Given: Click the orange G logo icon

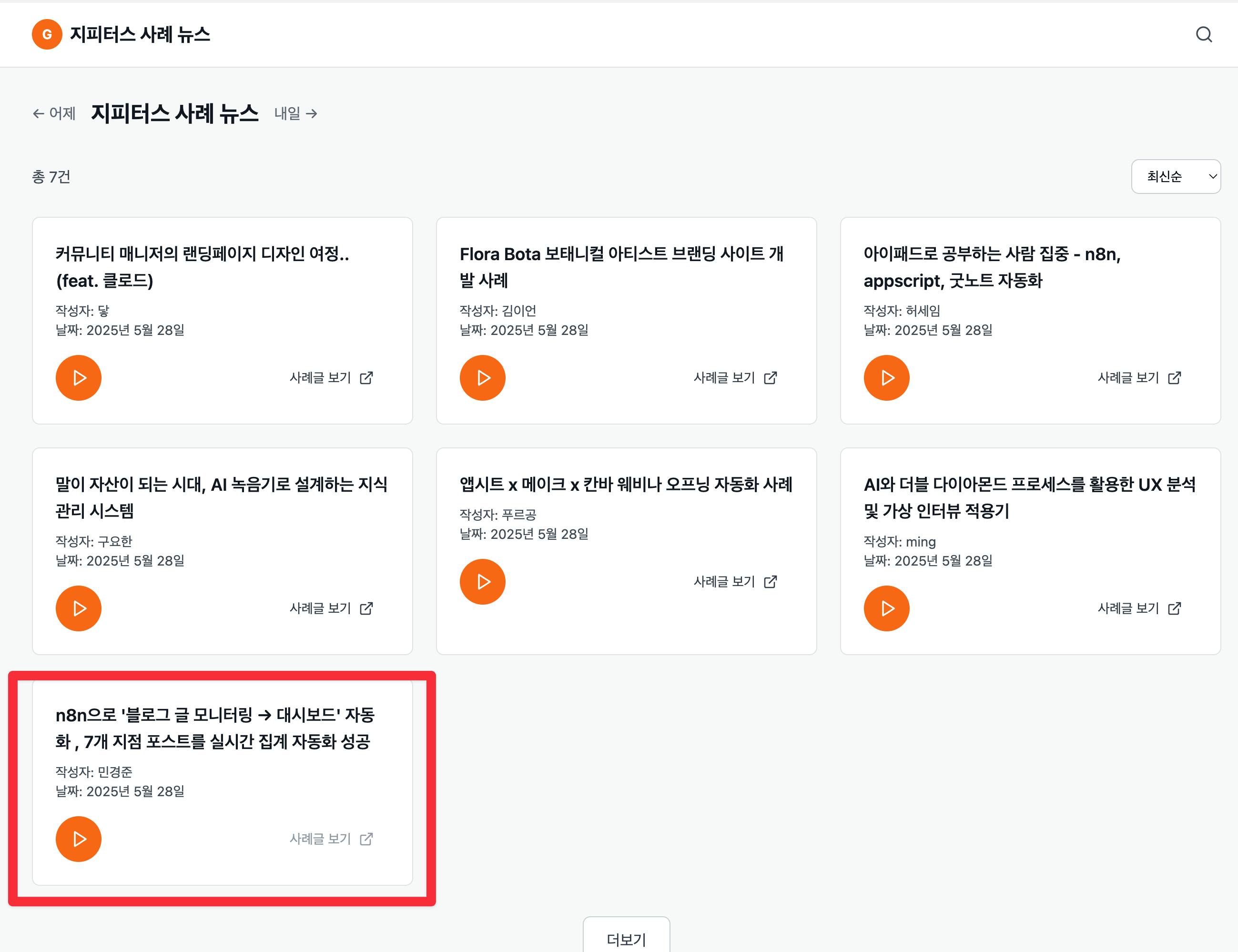Looking at the screenshot, I should tap(47, 35).
